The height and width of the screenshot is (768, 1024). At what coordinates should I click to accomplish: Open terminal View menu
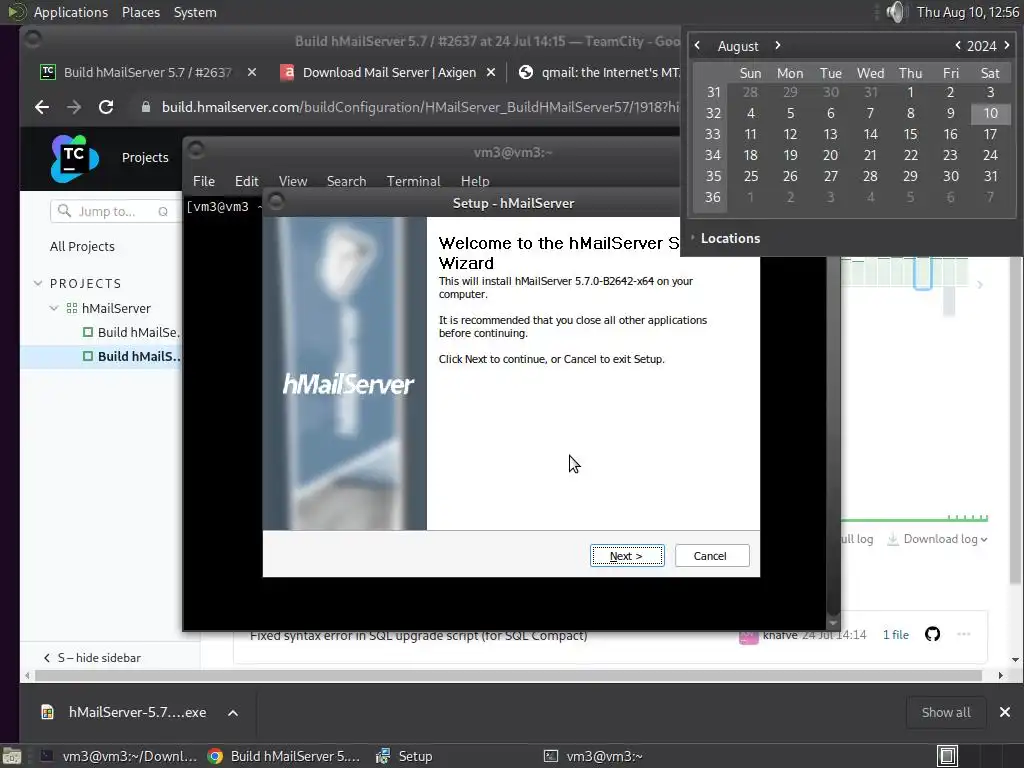pos(293,181)
